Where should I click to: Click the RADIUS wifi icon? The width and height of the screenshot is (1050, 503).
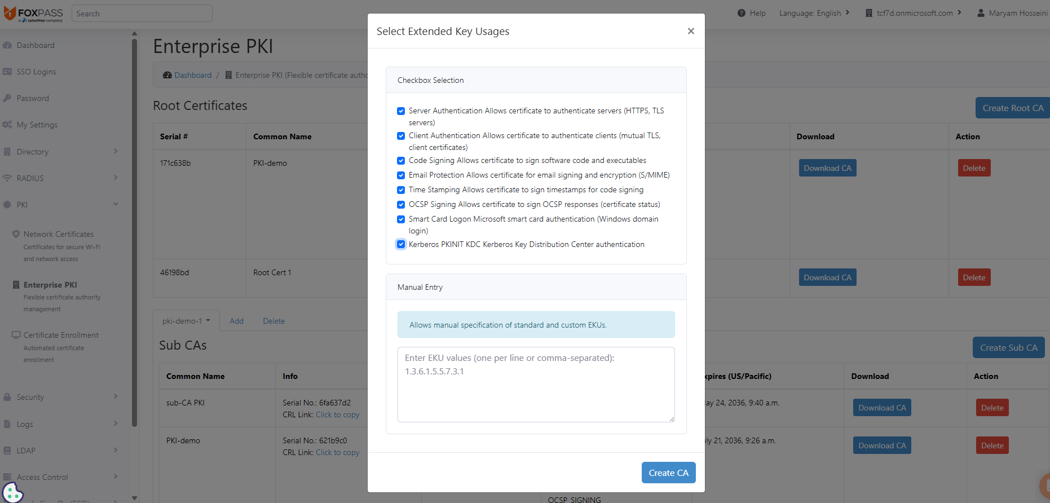click(x=7, y=178)
